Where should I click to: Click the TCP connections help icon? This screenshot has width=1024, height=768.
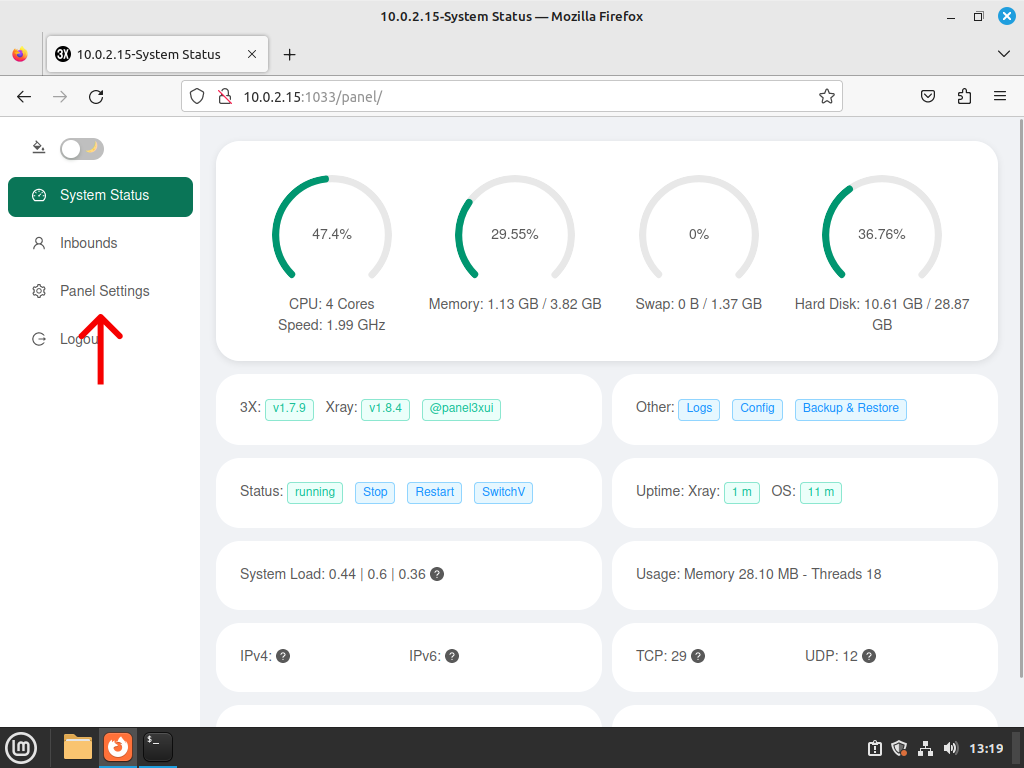tap(698, 656)
